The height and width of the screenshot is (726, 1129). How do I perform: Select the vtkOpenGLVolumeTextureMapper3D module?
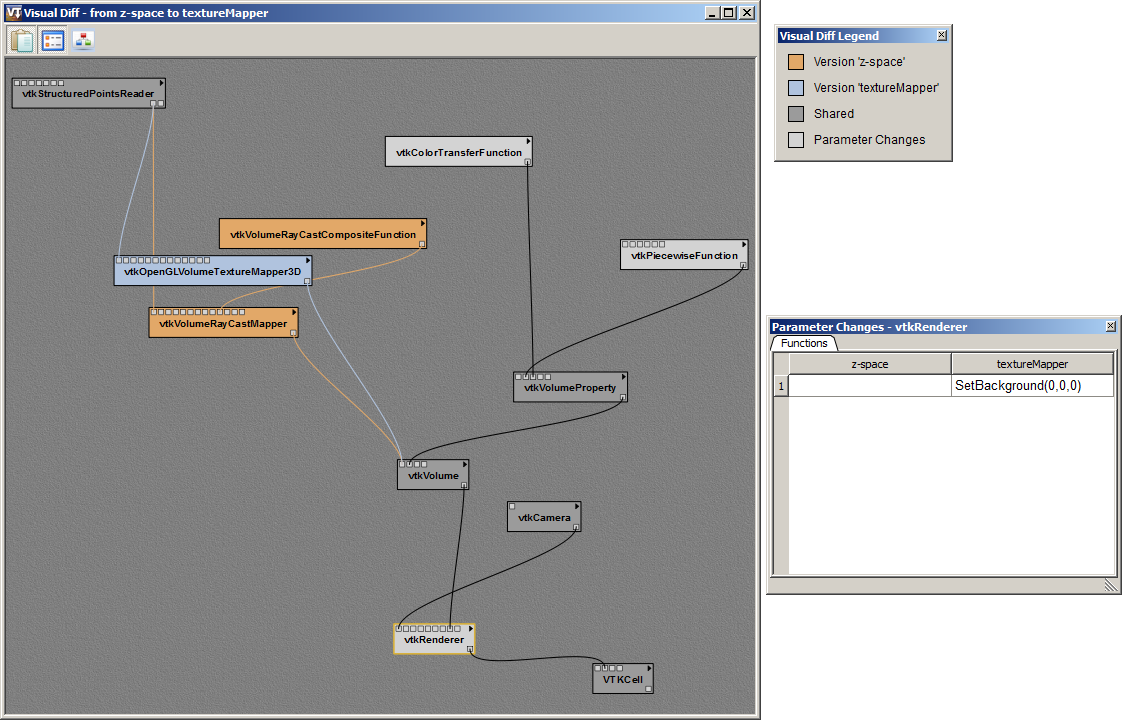(x=212, y=272)
